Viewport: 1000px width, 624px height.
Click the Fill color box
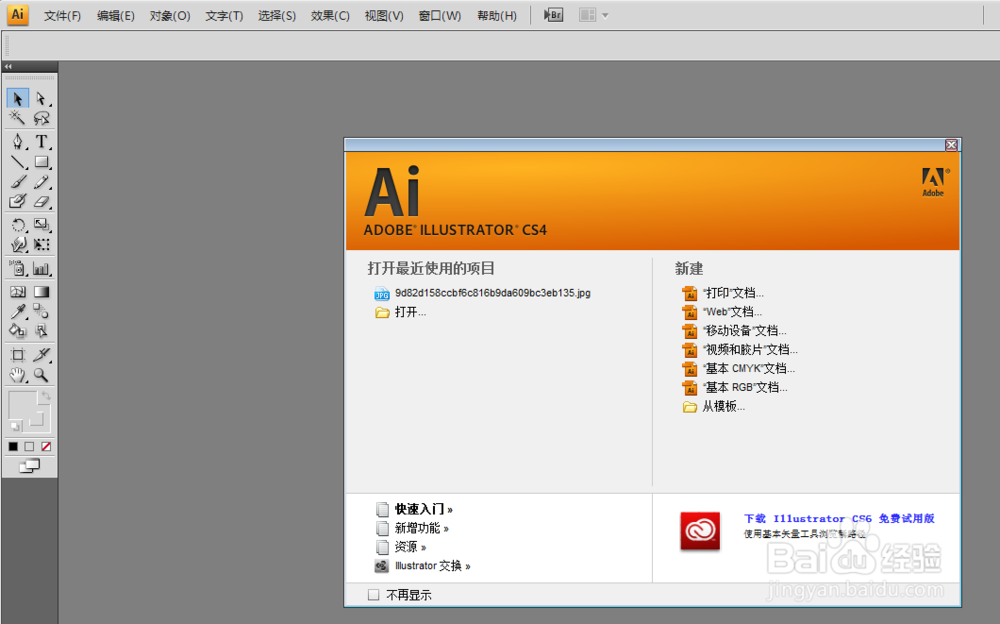(22, 405)
